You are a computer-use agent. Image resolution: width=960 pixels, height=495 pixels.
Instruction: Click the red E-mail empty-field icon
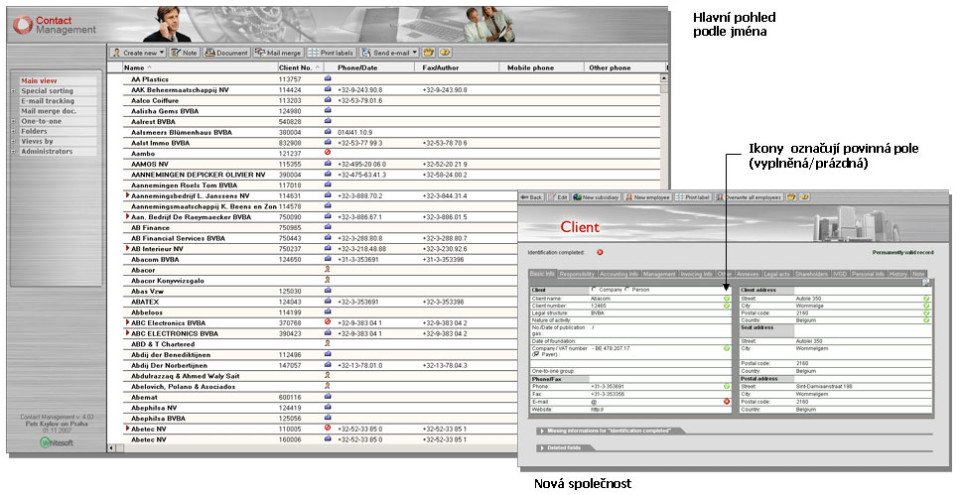click(727, 401)
